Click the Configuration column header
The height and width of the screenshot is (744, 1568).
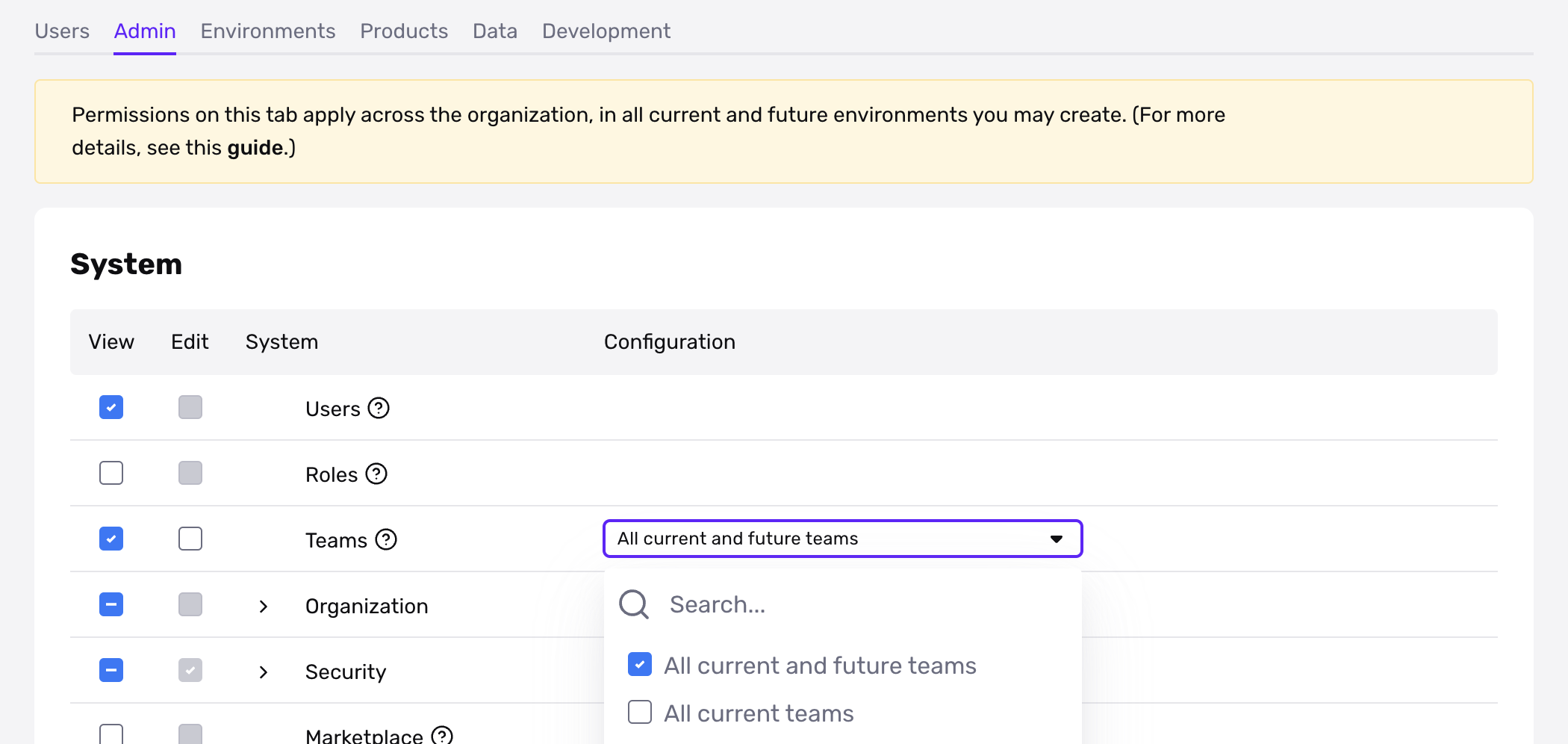click(670, 342)
